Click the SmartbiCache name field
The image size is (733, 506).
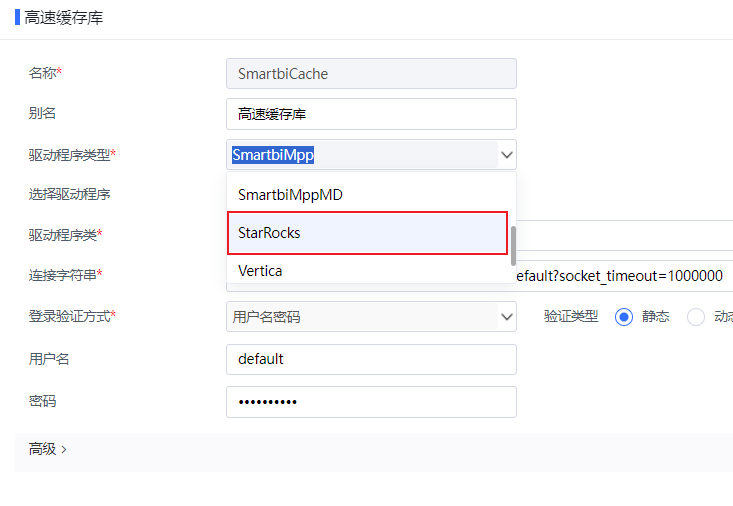point(371,73)
